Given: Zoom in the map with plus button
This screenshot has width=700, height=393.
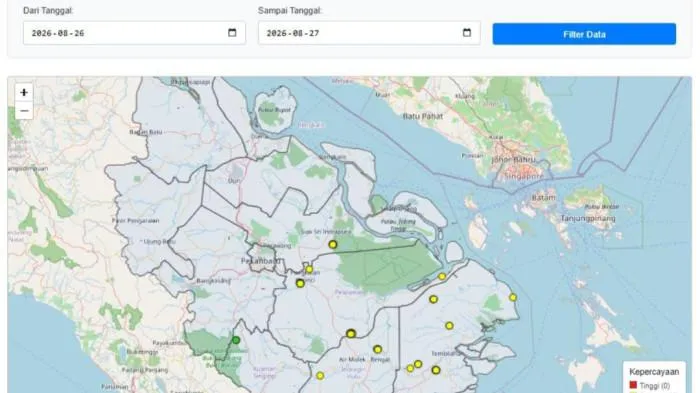Looking at the screenshot, I should pyautogui.click(x=24, y=92).
